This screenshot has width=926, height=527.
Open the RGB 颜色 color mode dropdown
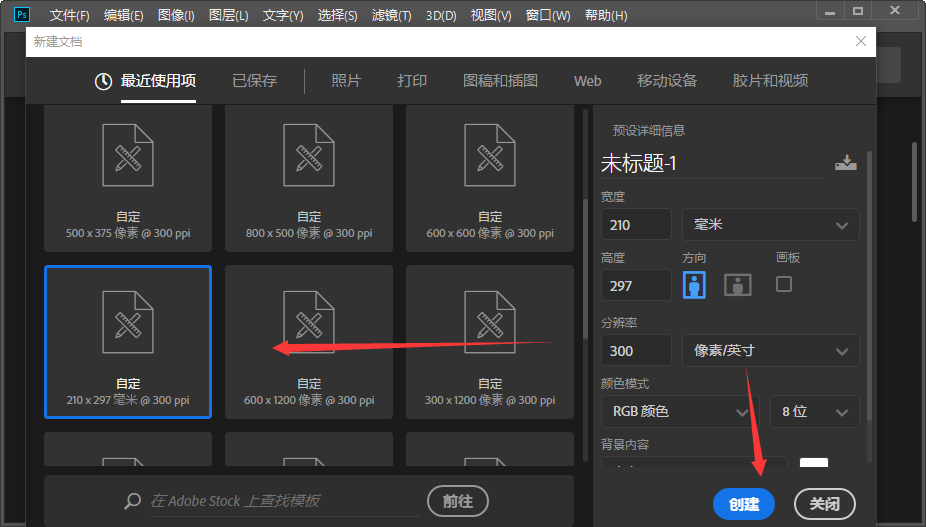[680, 411]
